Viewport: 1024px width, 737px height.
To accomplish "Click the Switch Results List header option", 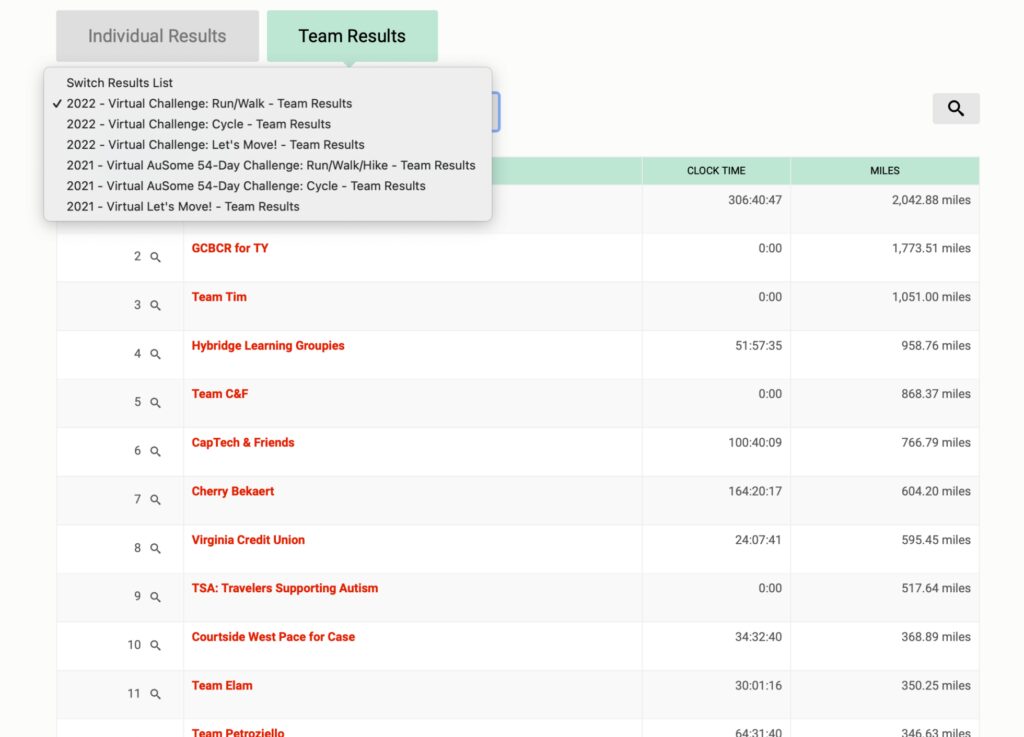I will click(268, 83).
